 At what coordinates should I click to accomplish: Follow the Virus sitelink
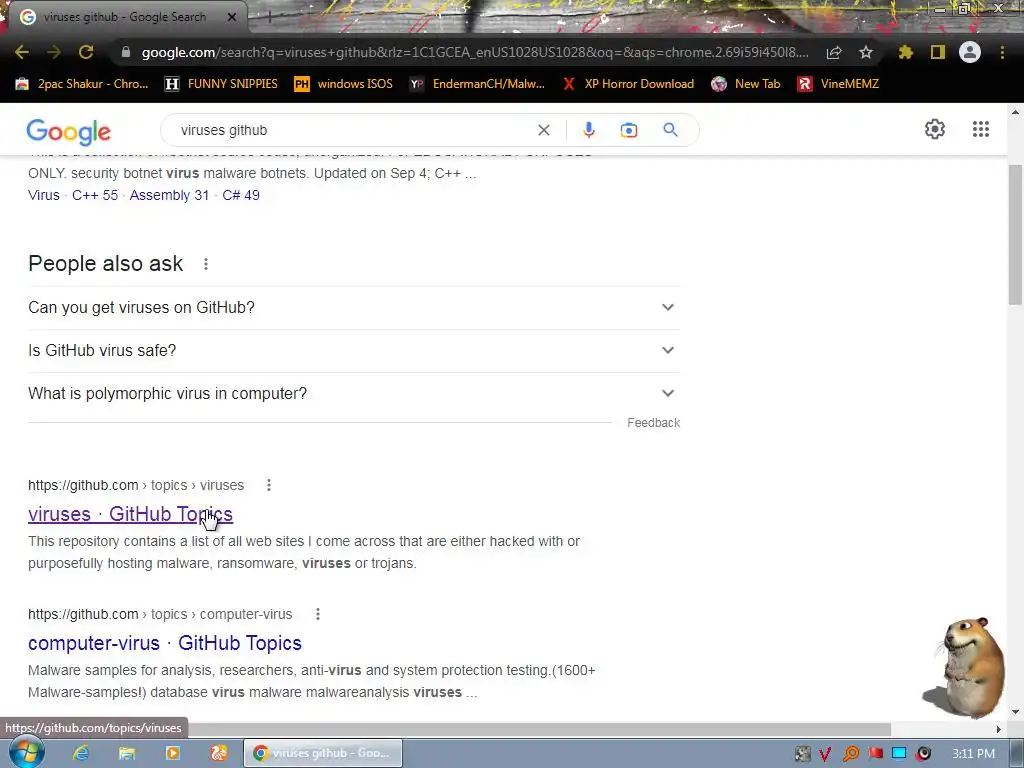tap(44, 195)
